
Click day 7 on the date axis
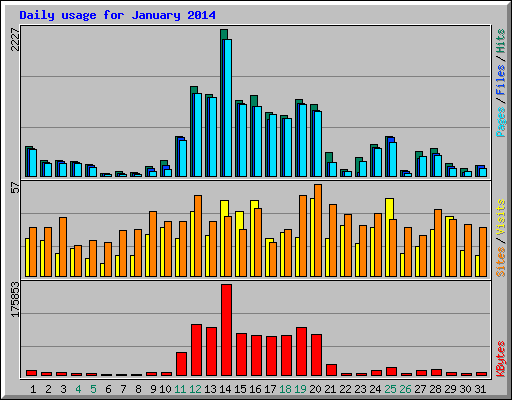coord(123,389)
